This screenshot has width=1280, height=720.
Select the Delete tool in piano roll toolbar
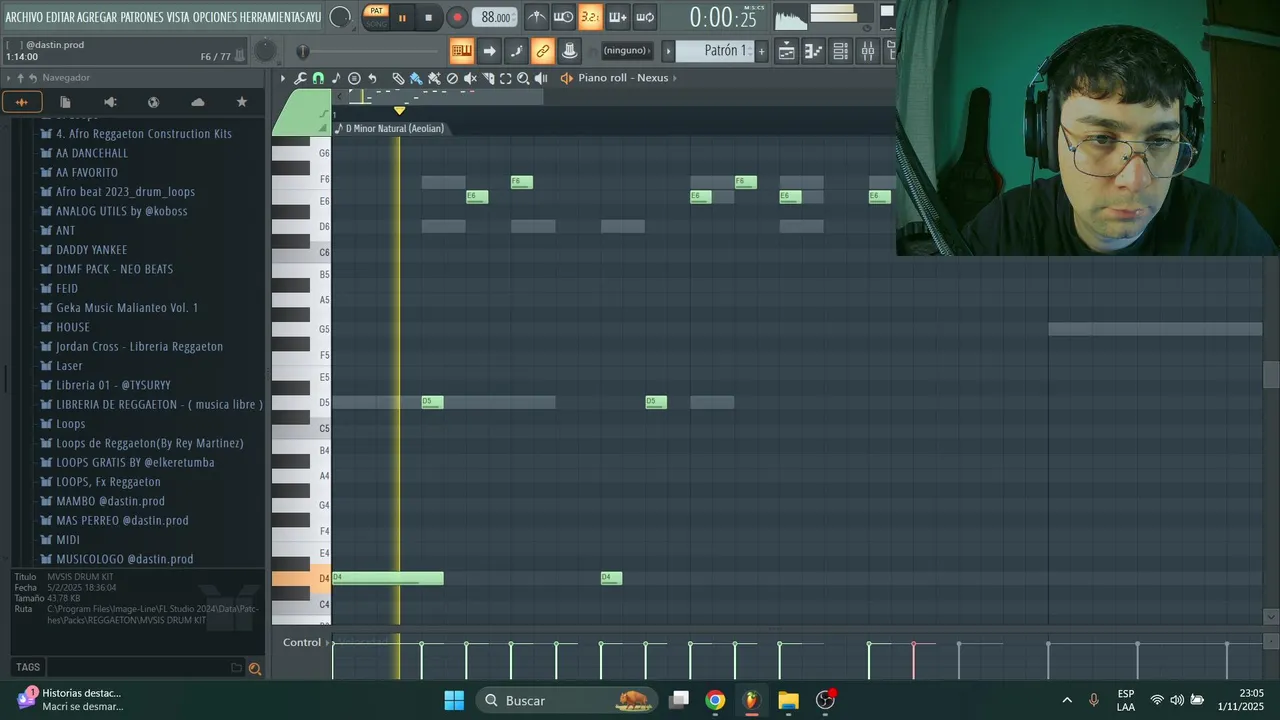[452, 78]
